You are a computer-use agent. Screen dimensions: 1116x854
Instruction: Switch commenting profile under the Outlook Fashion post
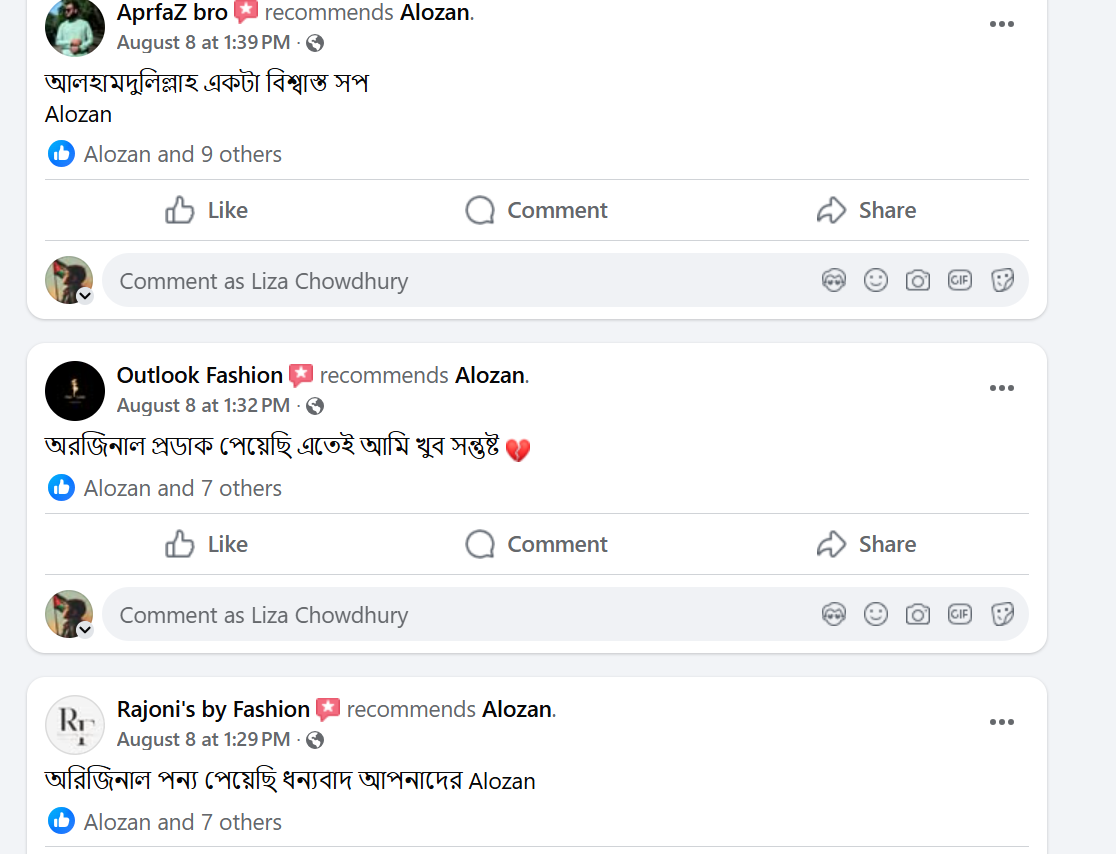coord(85,630)
